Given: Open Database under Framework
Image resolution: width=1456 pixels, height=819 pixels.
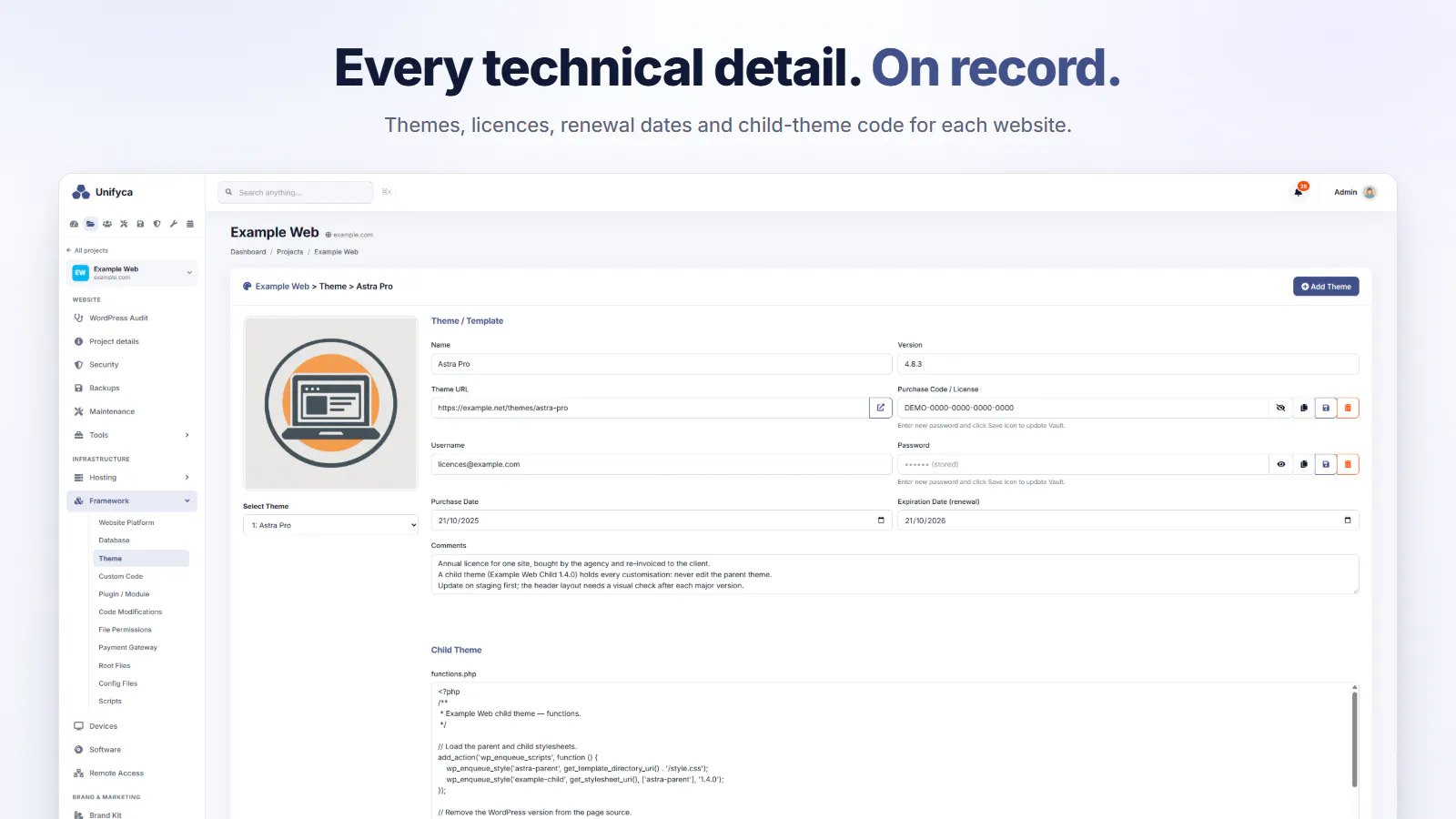Looking at the screenshot, I should 114,541.
